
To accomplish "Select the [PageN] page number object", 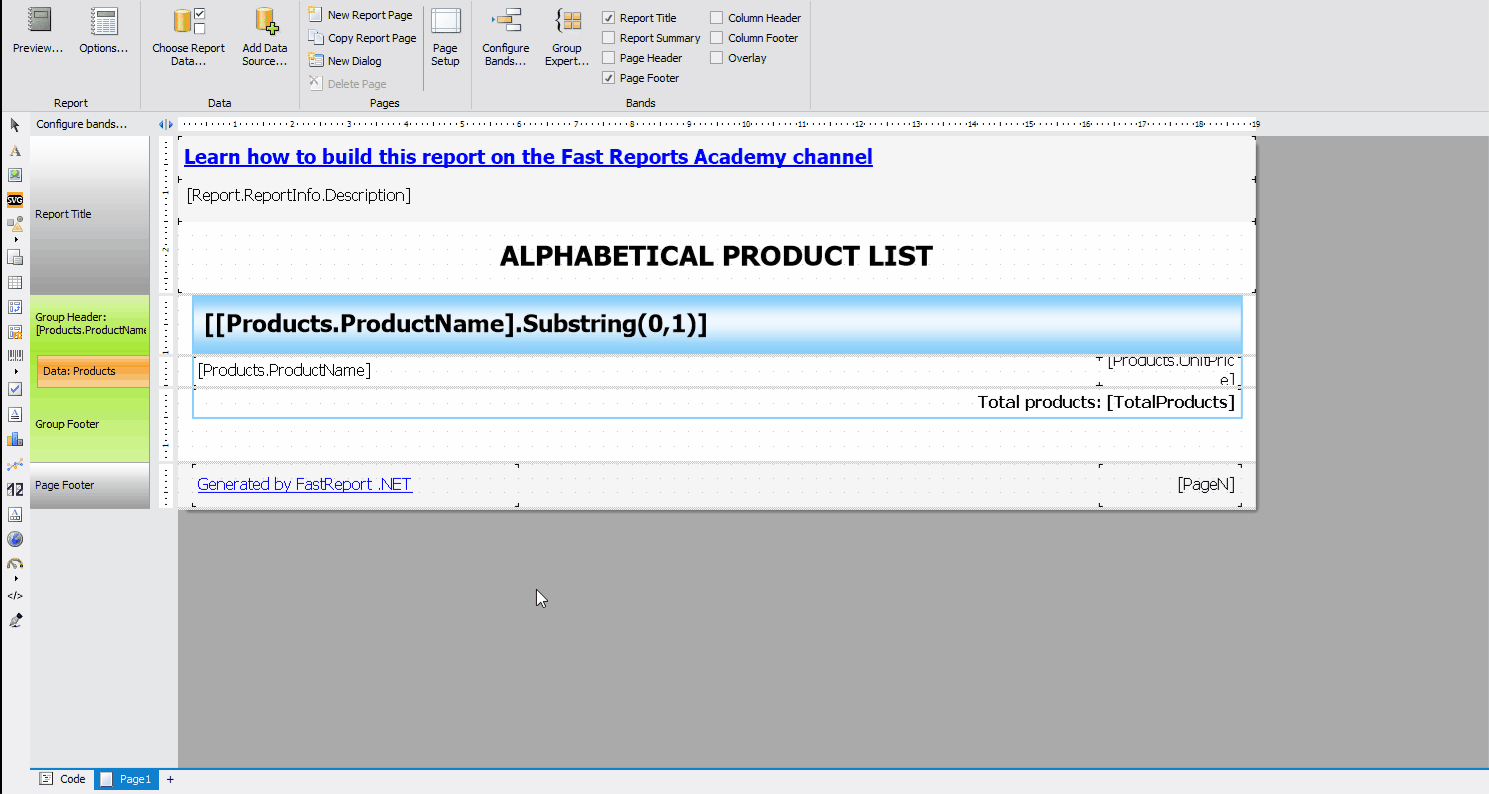I will (1206, 484).
